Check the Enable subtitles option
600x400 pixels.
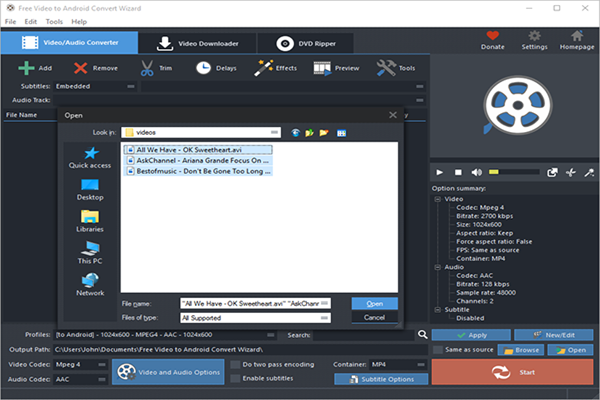pos(234,379)
